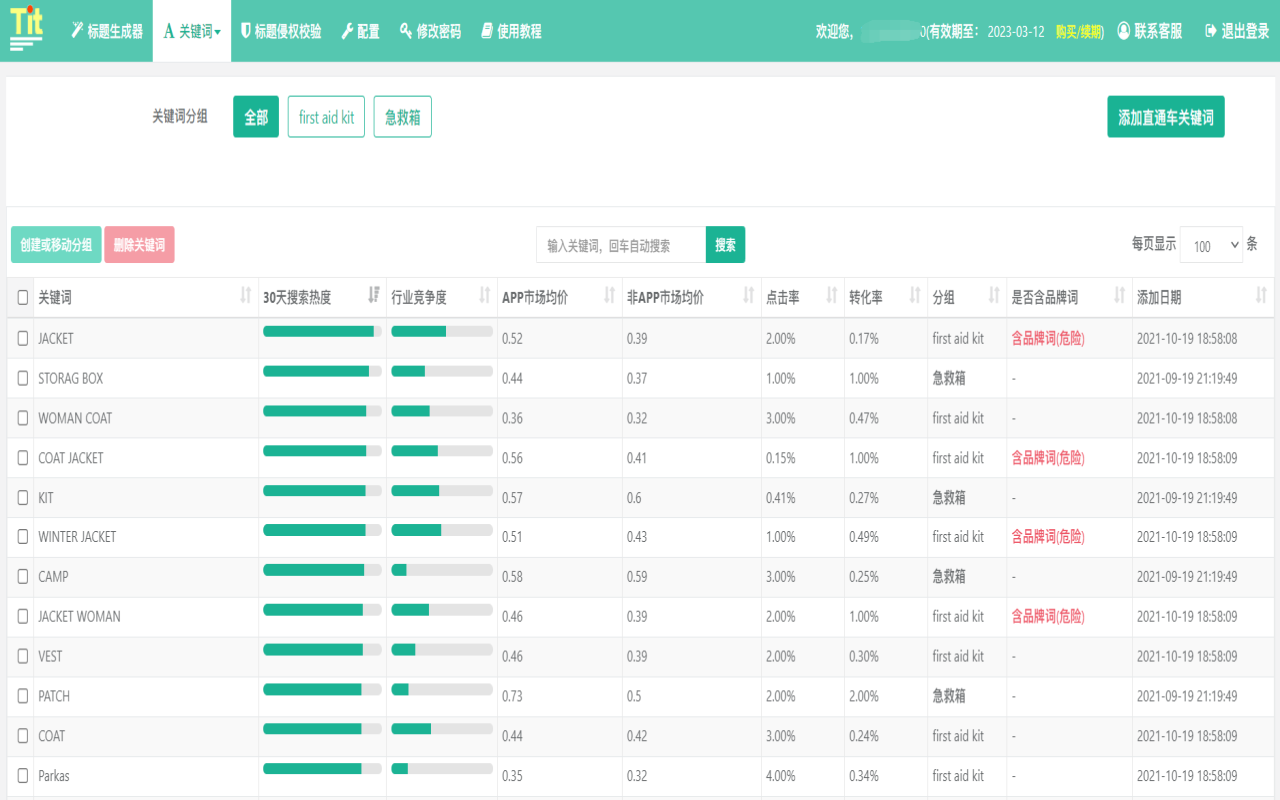The height and width of the screenshot is (800, 1280).
Task: Sort by 点击率 column sort icon
Action: 832,296
